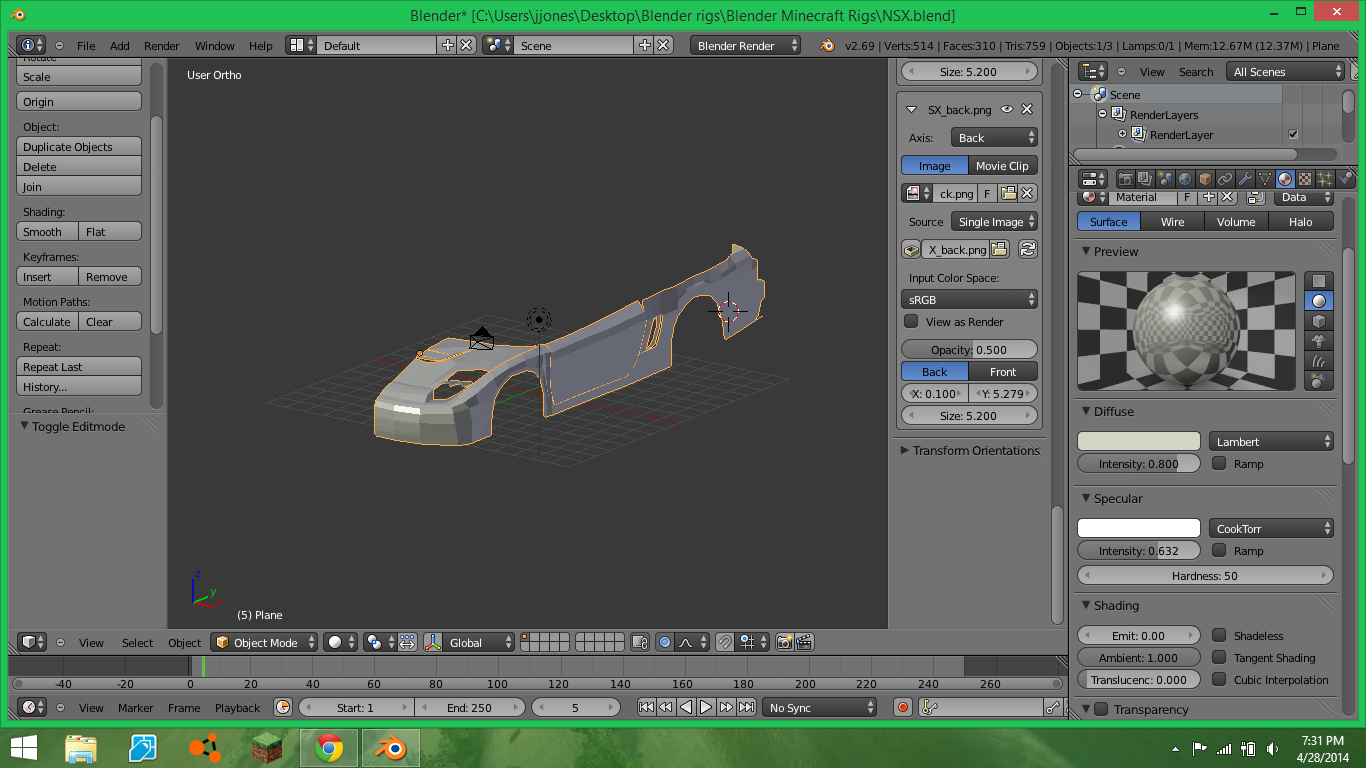
Task: Open the Lambert diffuse shader dropdown
Action: (x=1271, y=441)
